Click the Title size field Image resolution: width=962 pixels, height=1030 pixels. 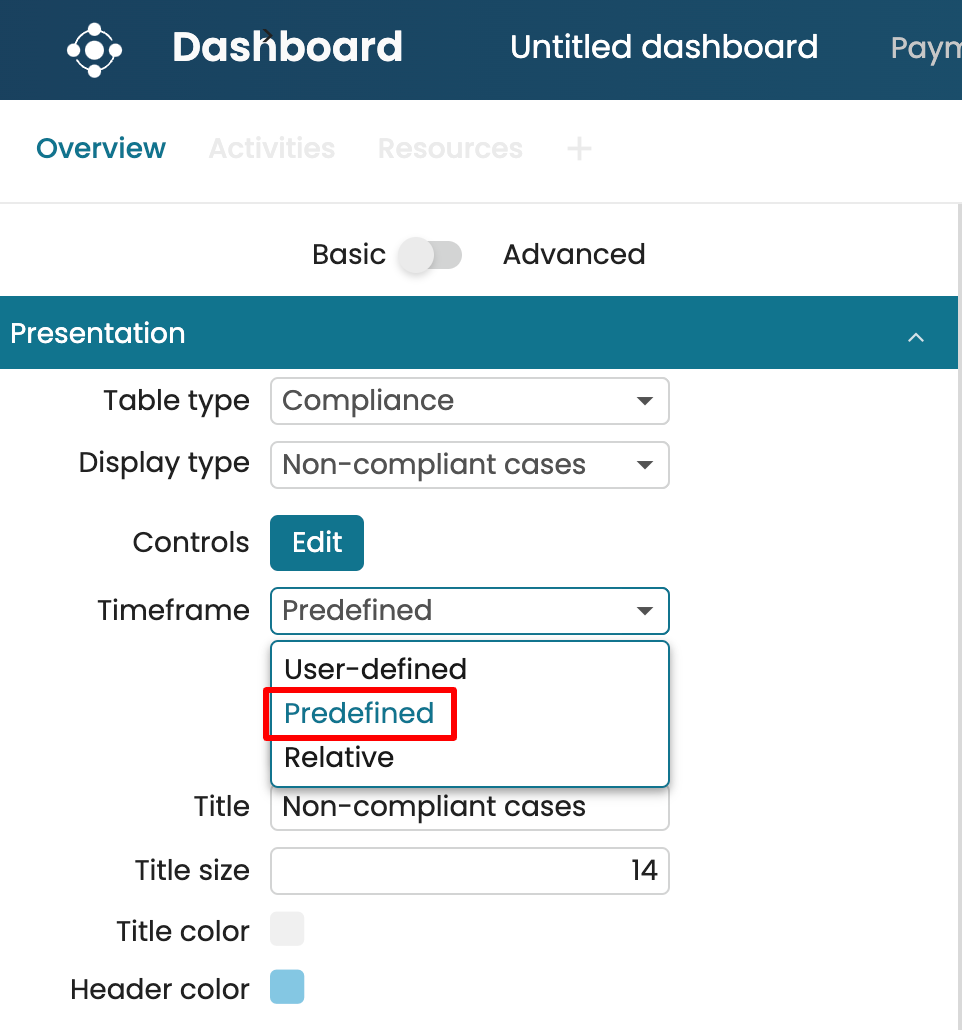(469, 871)
